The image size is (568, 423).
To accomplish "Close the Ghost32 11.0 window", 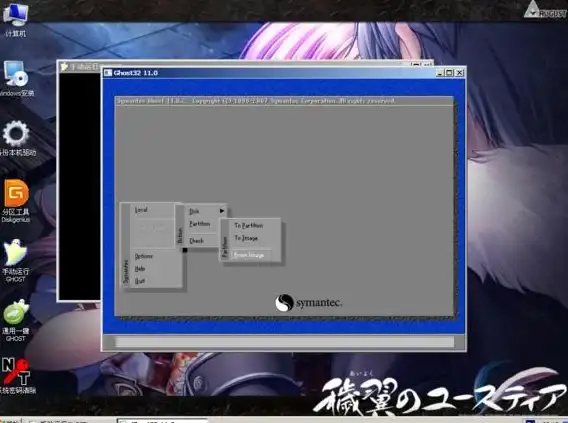I will click(x=459, y=73).
